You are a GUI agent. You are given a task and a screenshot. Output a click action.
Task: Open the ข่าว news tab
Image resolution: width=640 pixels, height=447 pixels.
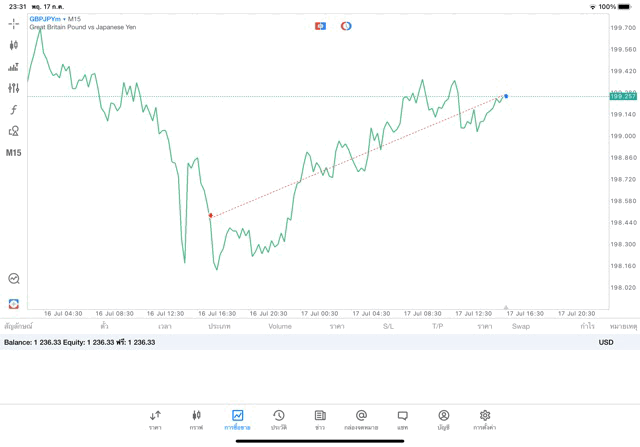click(320, 420)
